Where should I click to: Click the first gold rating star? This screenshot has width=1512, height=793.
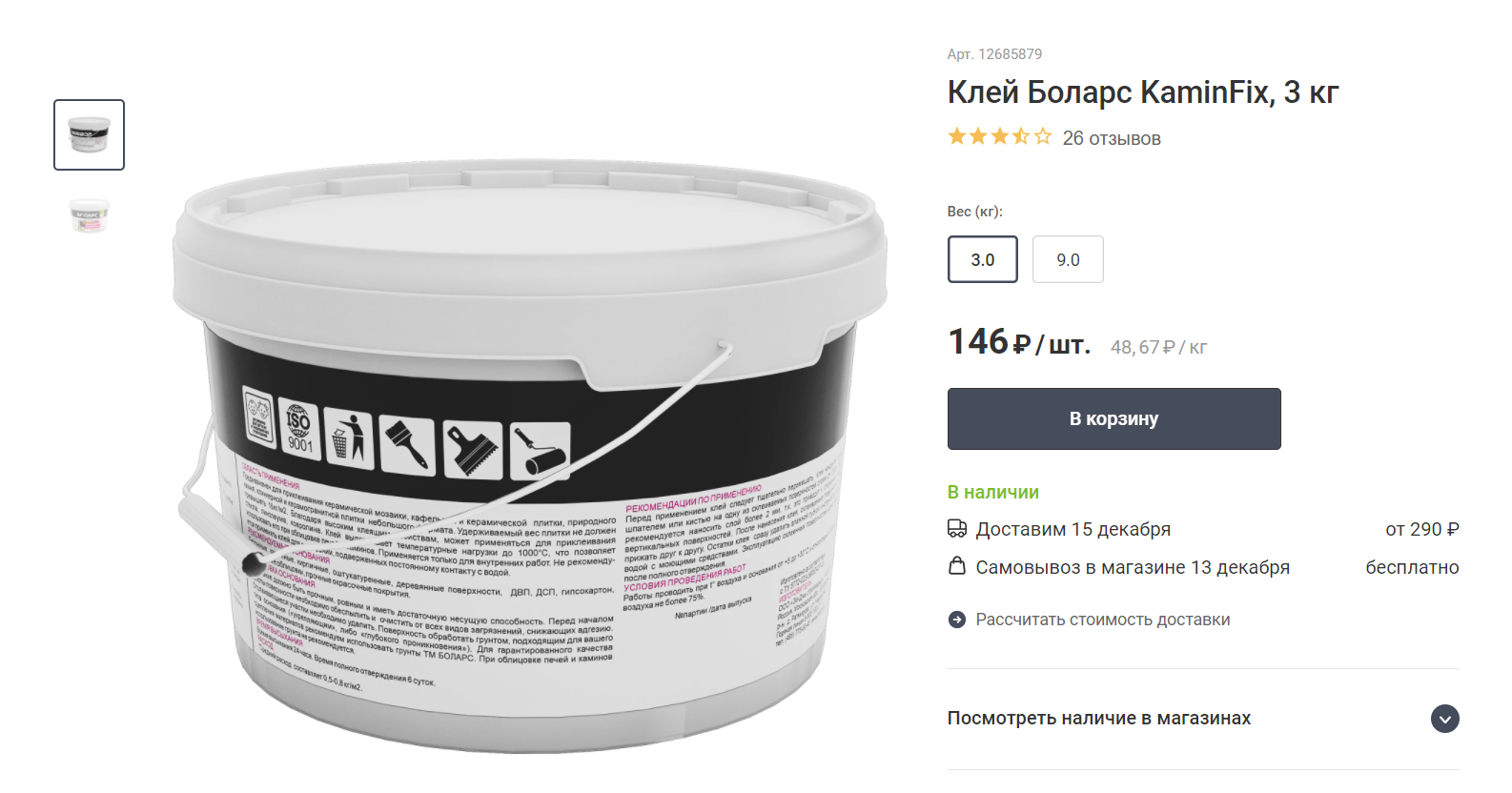tap(957, 136)
